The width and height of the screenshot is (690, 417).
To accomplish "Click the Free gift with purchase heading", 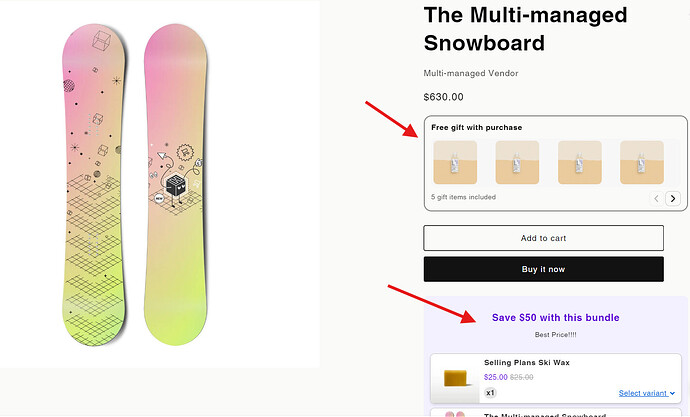I will coord(476,127).
